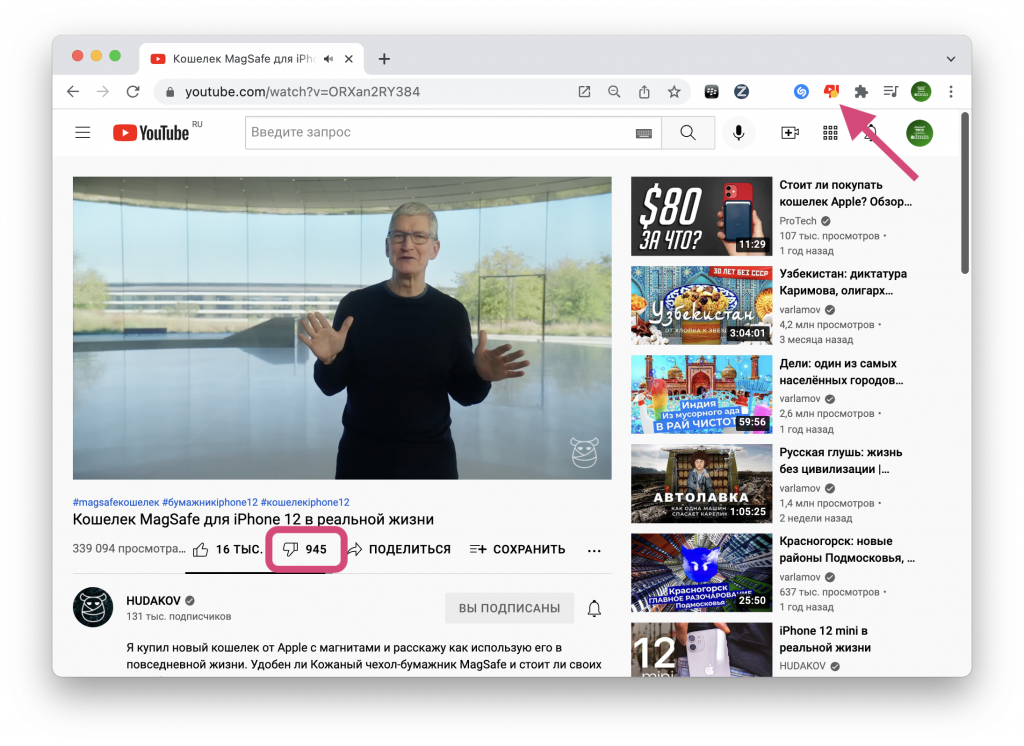
Task: Click the share icon in address bar
Action: coord(644,92)
